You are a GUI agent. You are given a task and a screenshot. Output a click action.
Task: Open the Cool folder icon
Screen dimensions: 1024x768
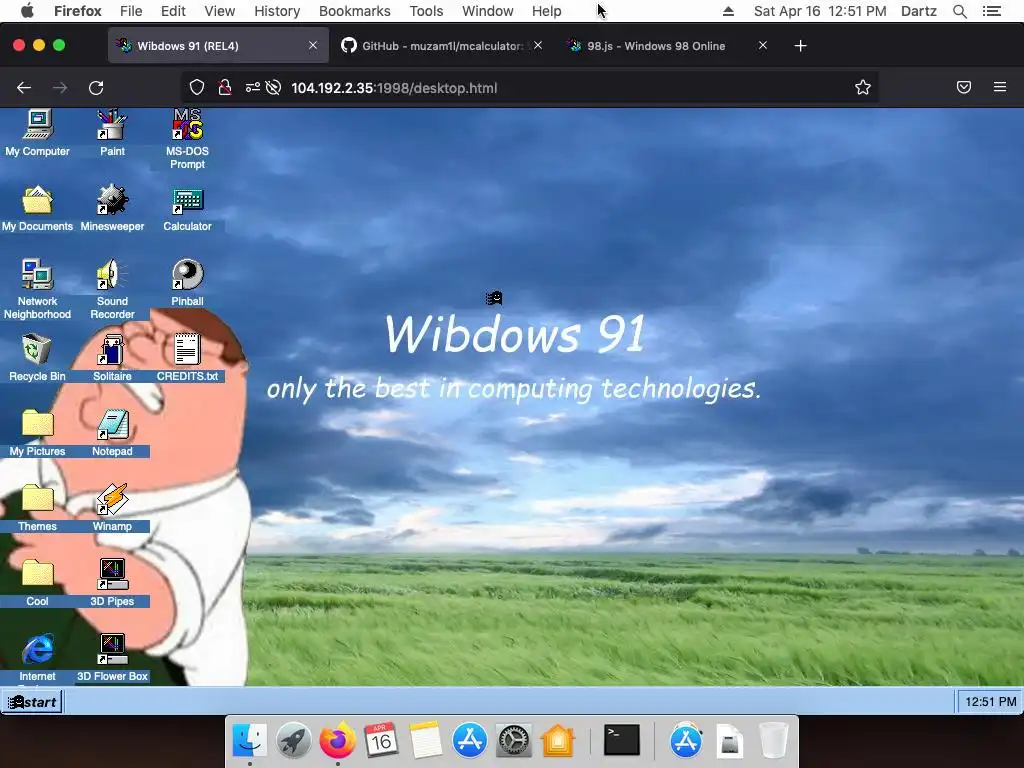point(37,583)
